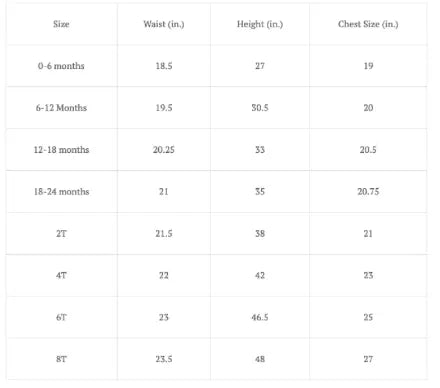Click the 4T size row label
The width and height of the screenshot is (440, 388).
click(61, 276)
